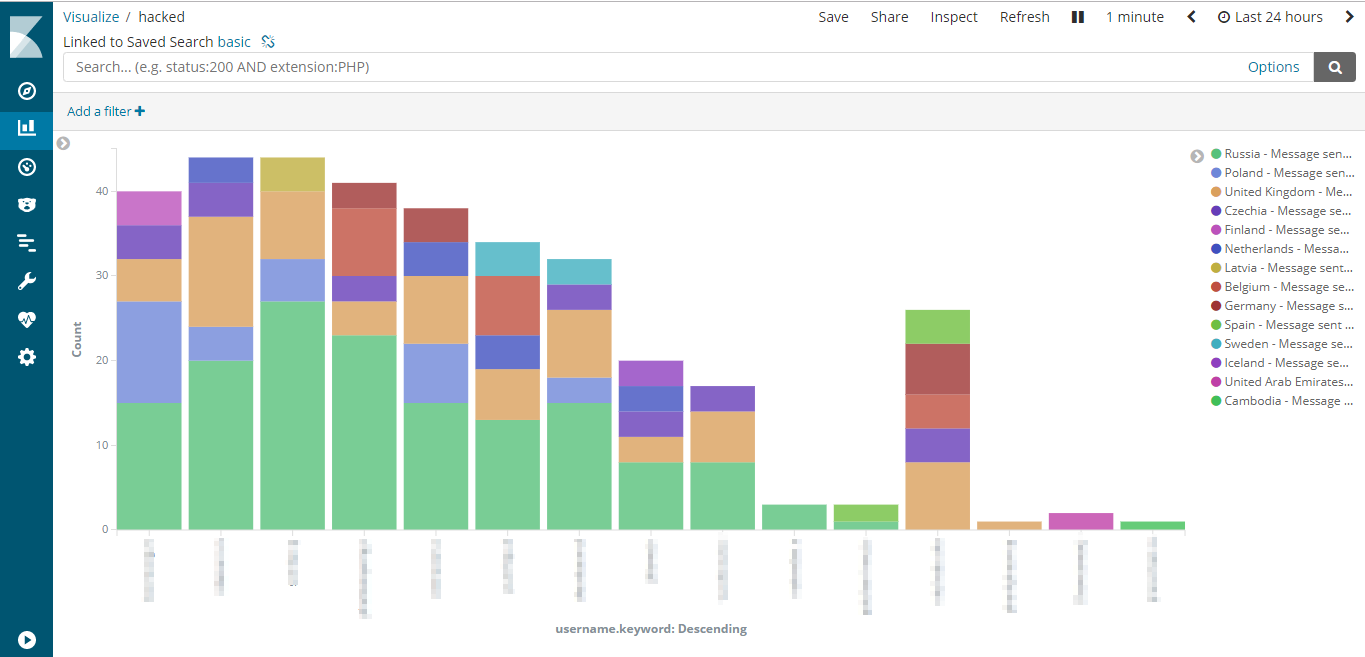Open Dev Tools wrench icon
Viewport: 1365px width, 657px height.
27,282
